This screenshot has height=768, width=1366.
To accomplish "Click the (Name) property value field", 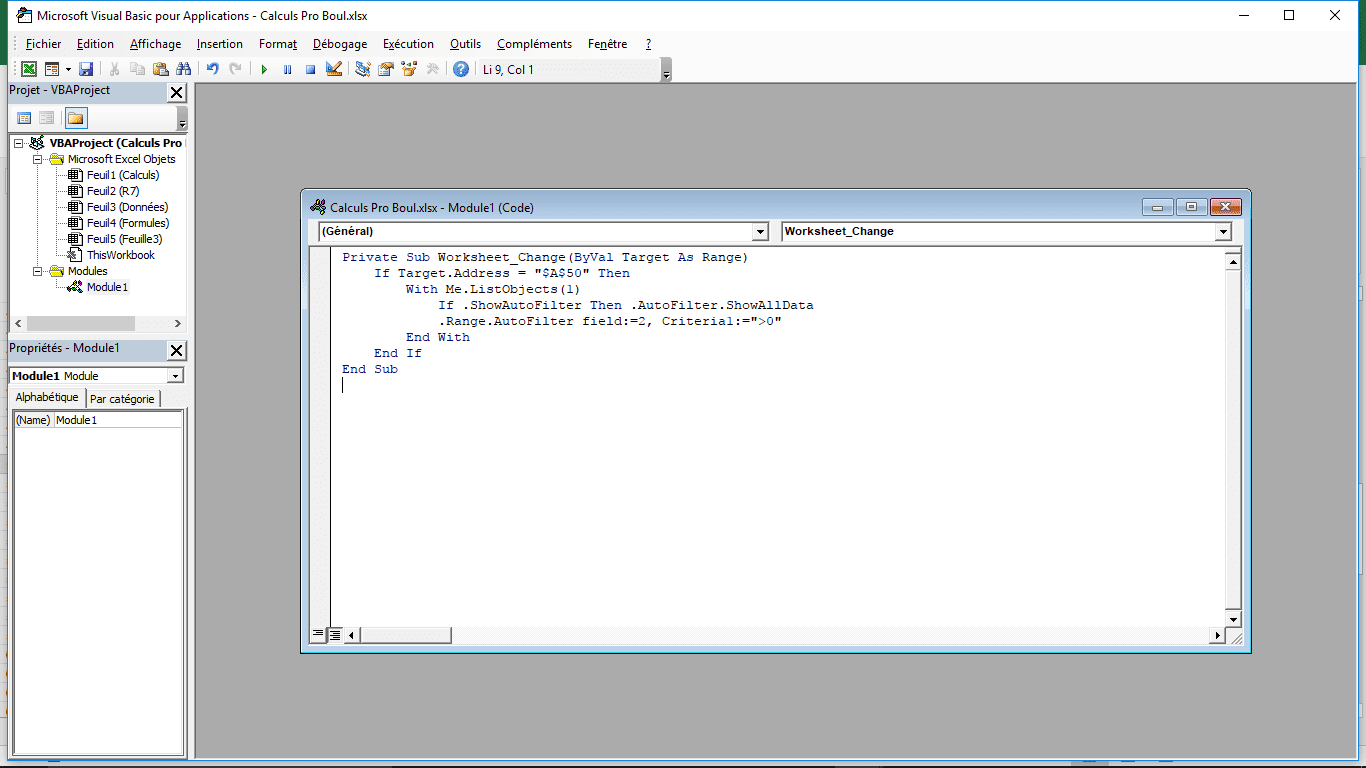I will point(117,420).
